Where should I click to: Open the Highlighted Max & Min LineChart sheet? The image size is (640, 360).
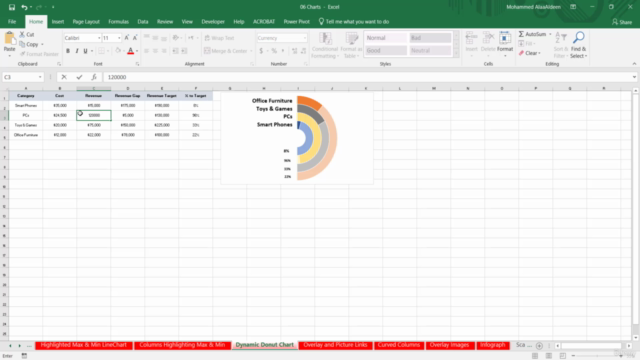[83, 345]
